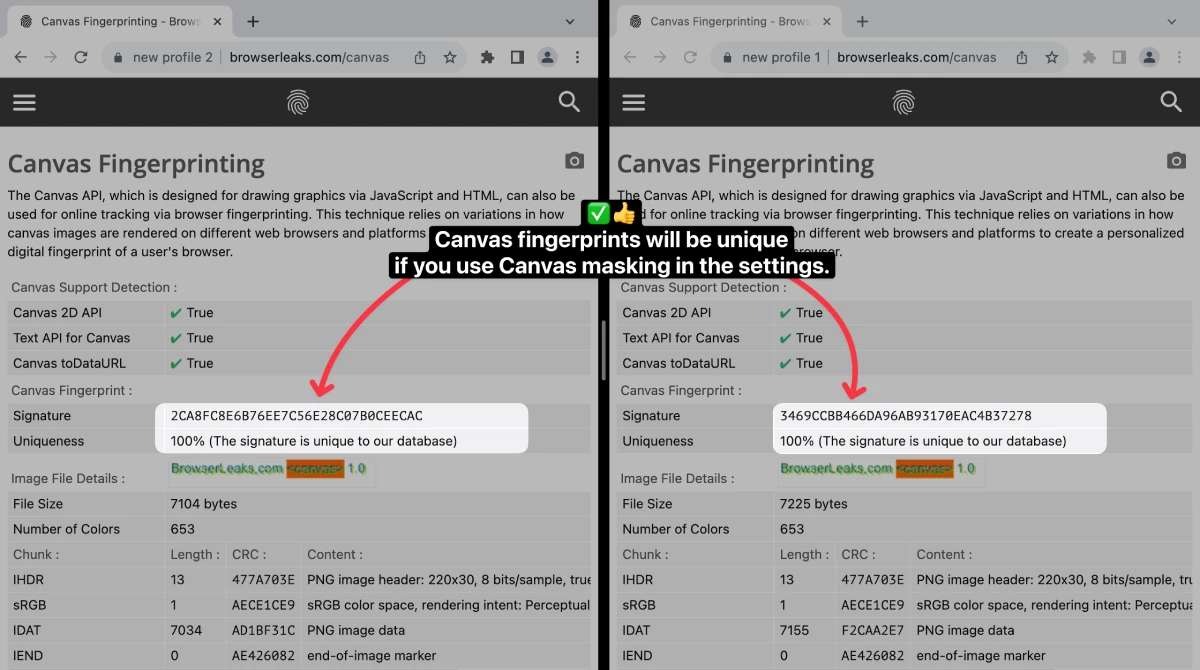Bookmark the page using the star in profile 2
1200x670 pixels.
(450, 57)
